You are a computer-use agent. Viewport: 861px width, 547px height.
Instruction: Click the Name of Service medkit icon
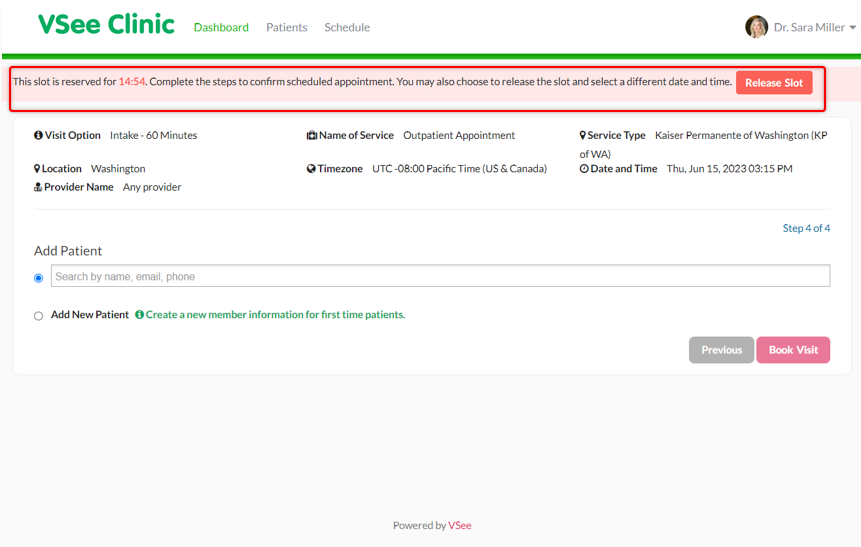click(x=311, y=135)
